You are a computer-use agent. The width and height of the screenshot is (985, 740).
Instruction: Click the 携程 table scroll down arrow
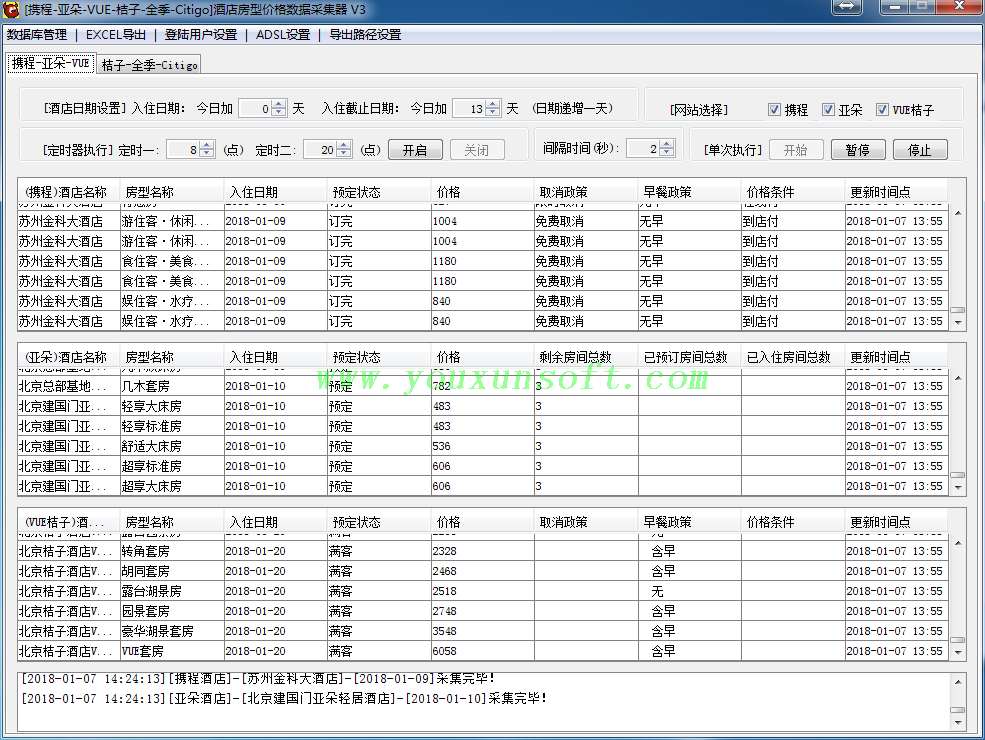pos(958,322)
